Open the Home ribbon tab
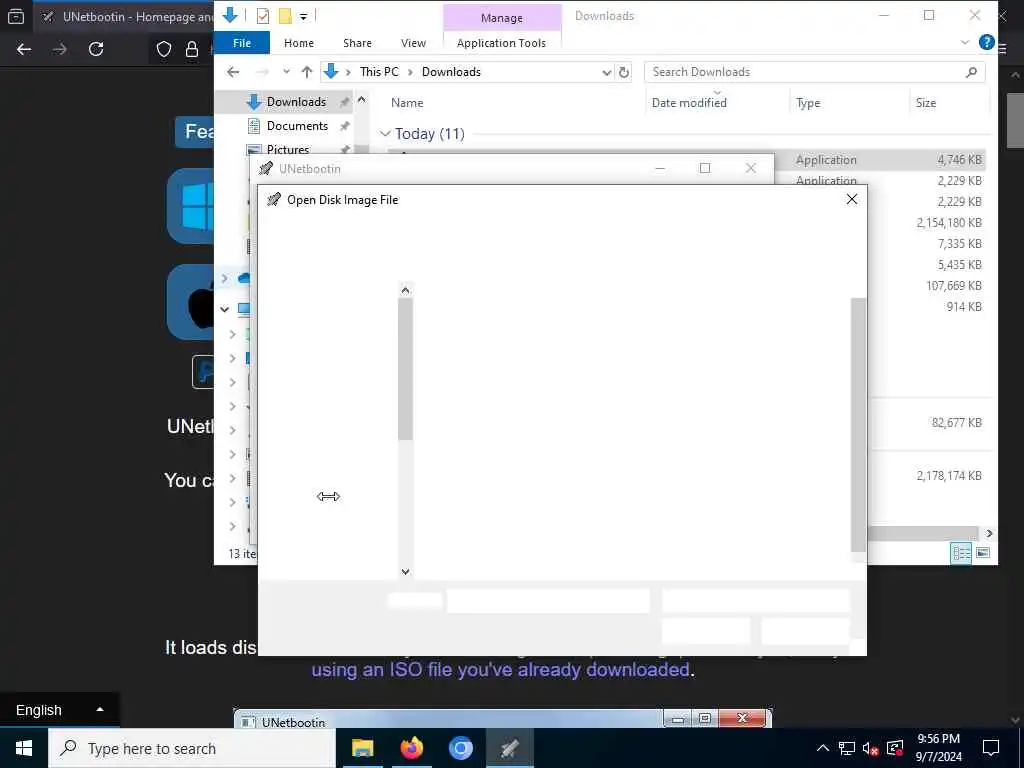 299,43
